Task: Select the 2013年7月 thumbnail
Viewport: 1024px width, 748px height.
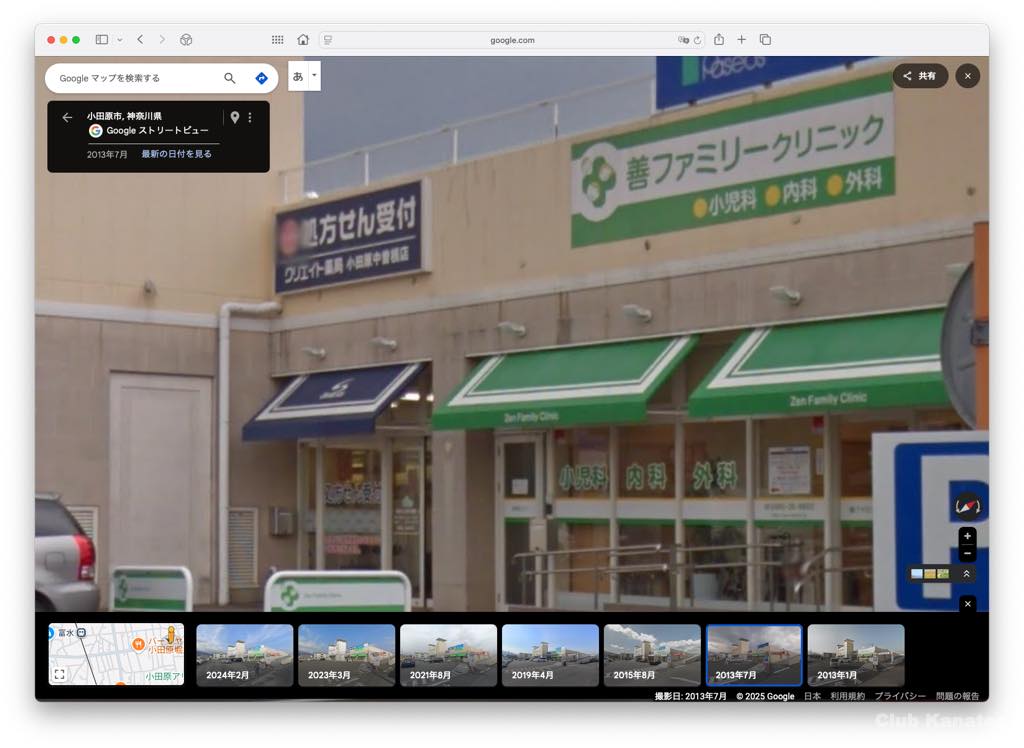Action: (x=754, y=655)
